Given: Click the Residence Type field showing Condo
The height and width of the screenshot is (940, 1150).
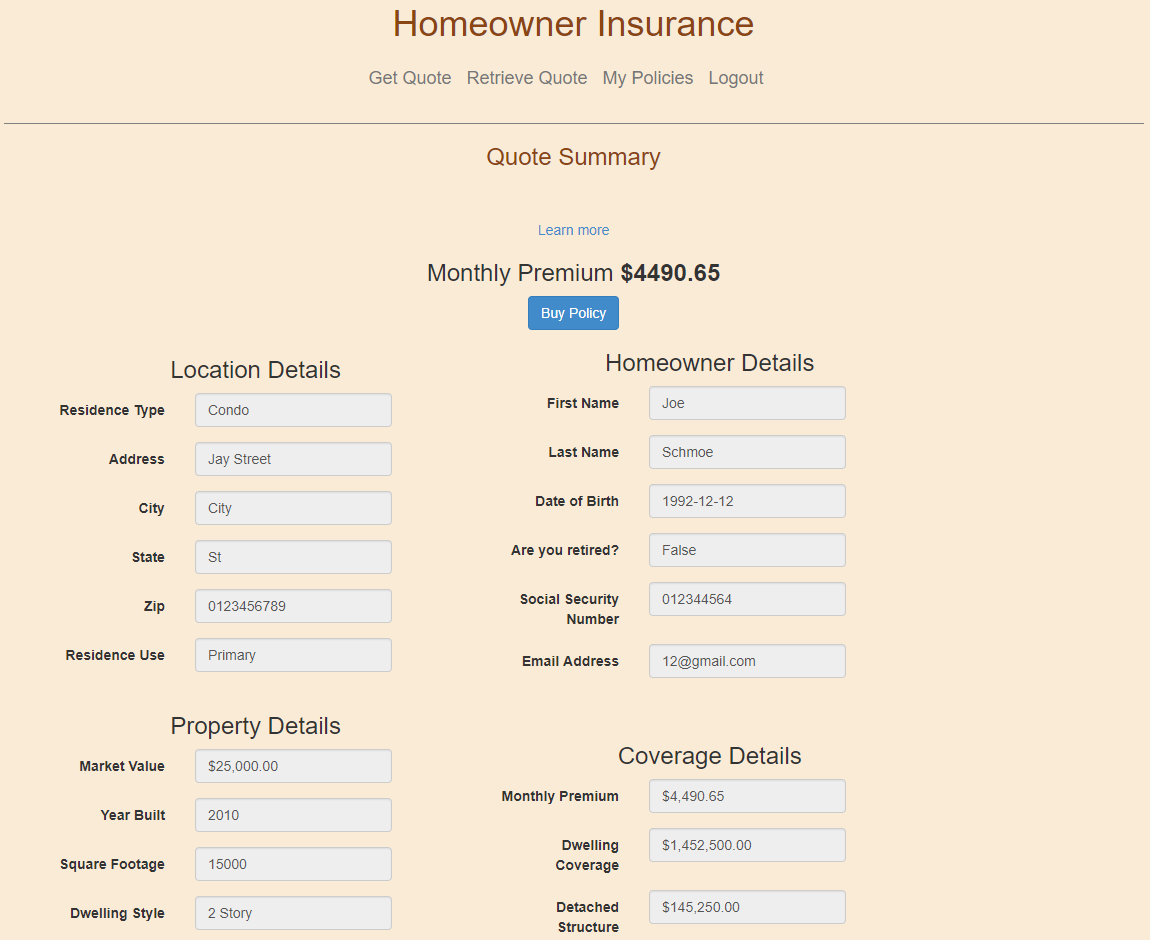Looking at the screenshot, I should pyautogui.click(x=293, y=410).
